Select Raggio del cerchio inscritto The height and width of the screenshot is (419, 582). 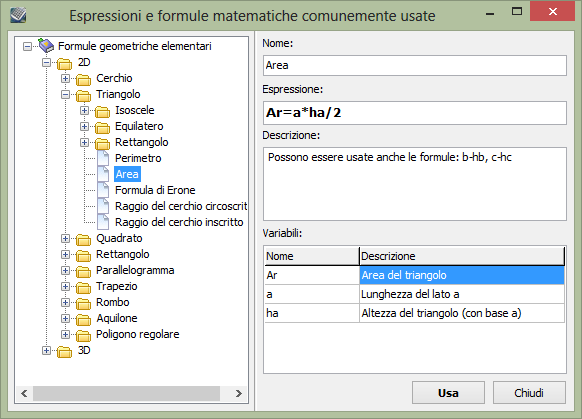[179, 222]
